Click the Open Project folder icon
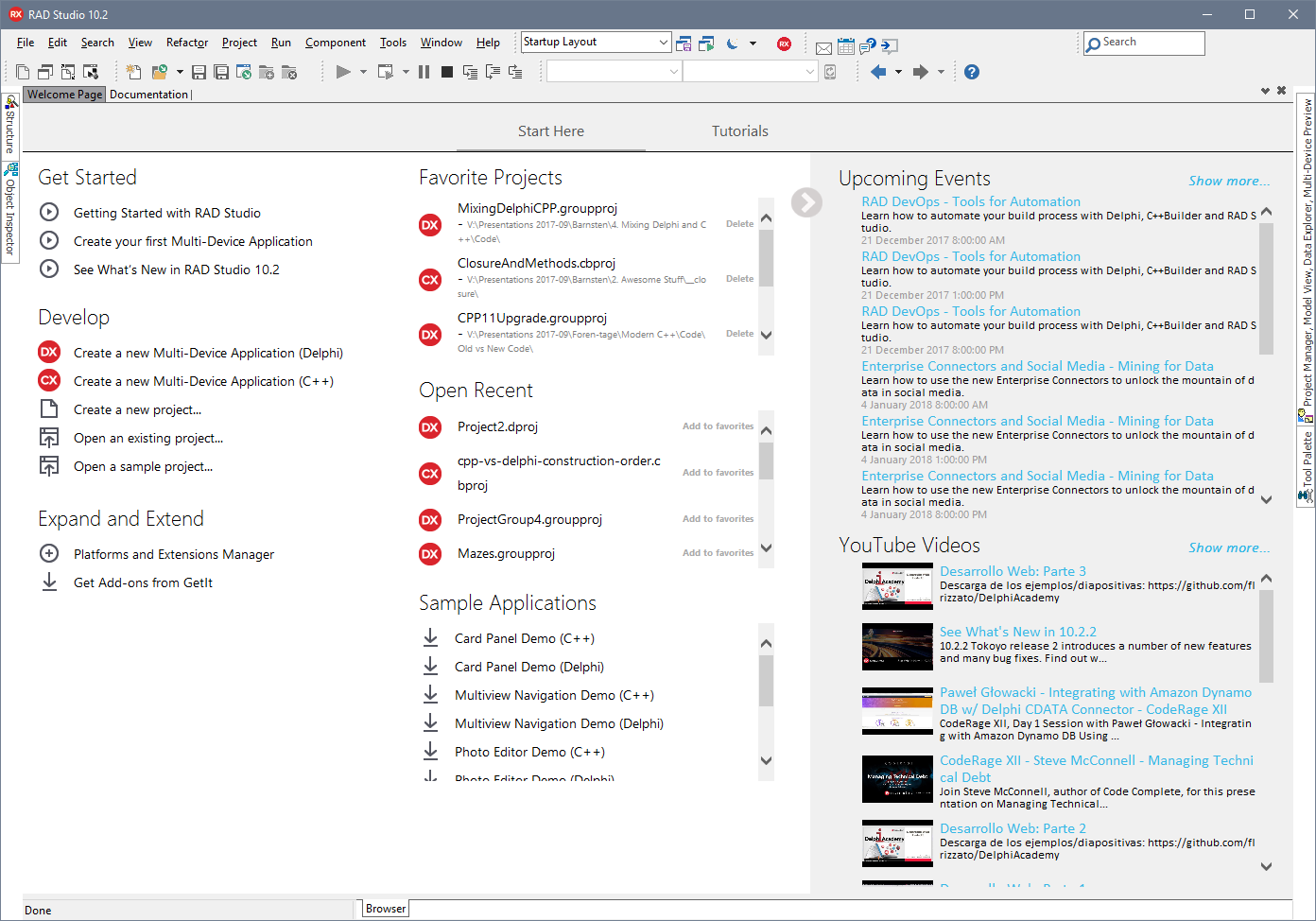Image resolution: width=1316 pixels, height=921 pixels. (x=159, y=72)
